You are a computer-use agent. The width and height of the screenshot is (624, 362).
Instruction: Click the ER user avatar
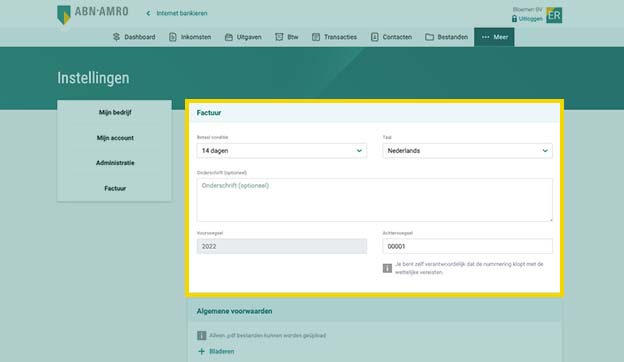[554, 15]
